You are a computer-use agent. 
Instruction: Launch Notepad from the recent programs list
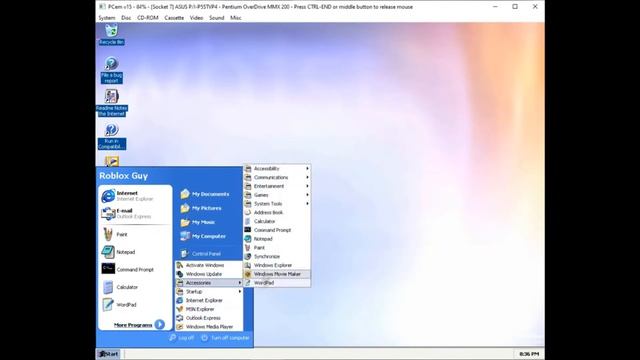point(135,252)
